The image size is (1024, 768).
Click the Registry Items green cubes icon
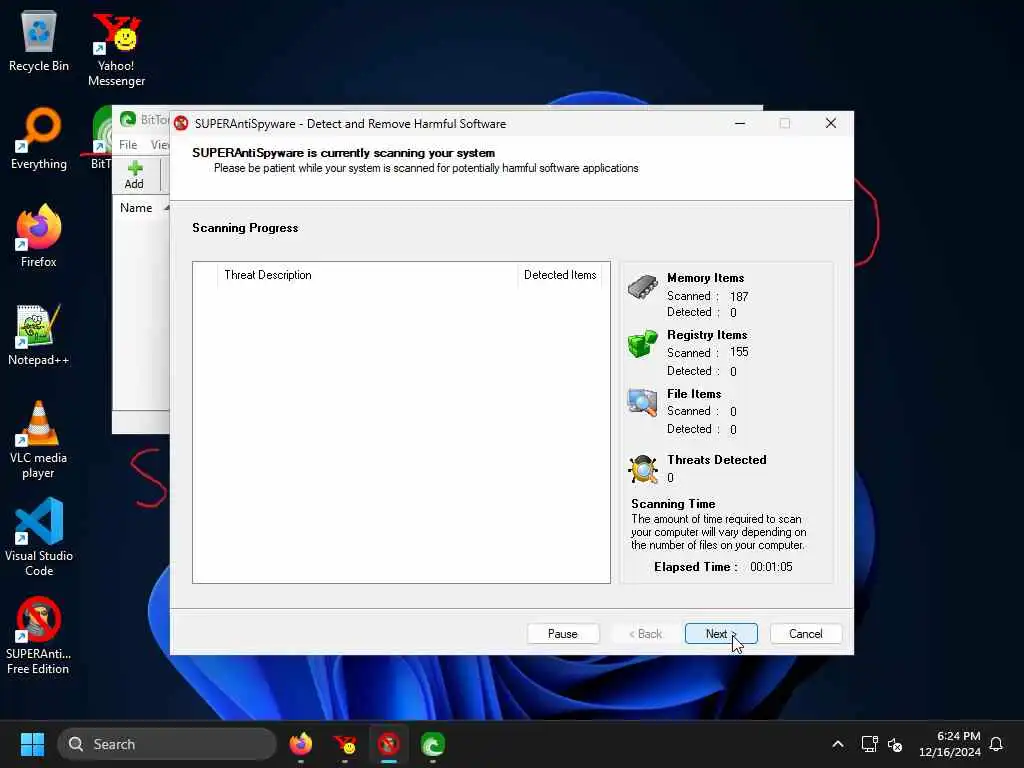coord(643,344)
